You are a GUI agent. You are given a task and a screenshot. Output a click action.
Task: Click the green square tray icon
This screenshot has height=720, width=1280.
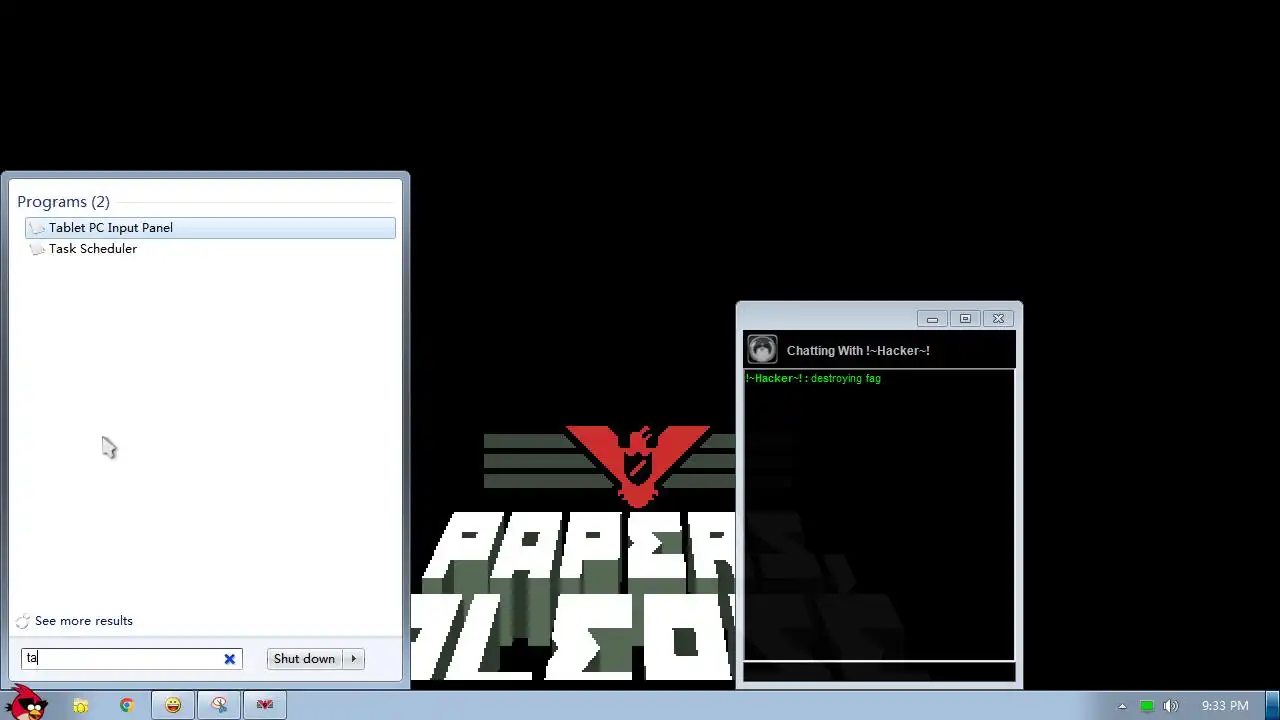pos(1147,706)
